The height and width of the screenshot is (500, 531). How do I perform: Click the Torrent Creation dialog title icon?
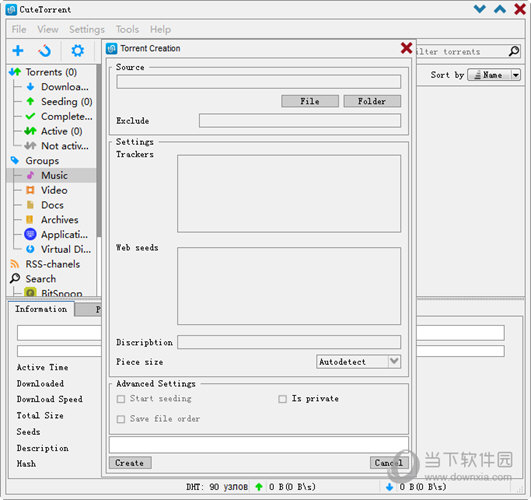(x=111, y=49)
